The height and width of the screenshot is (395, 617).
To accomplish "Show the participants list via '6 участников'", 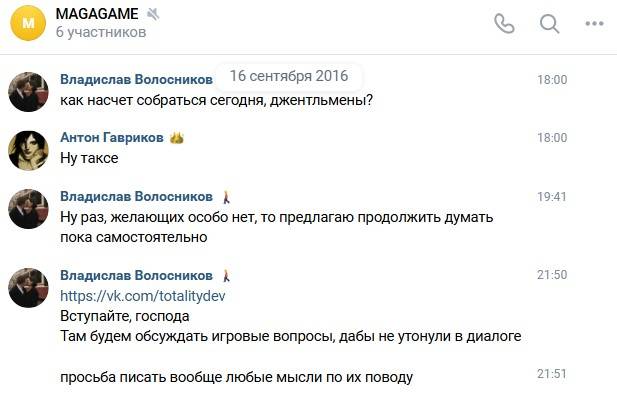I will (101, 32).
